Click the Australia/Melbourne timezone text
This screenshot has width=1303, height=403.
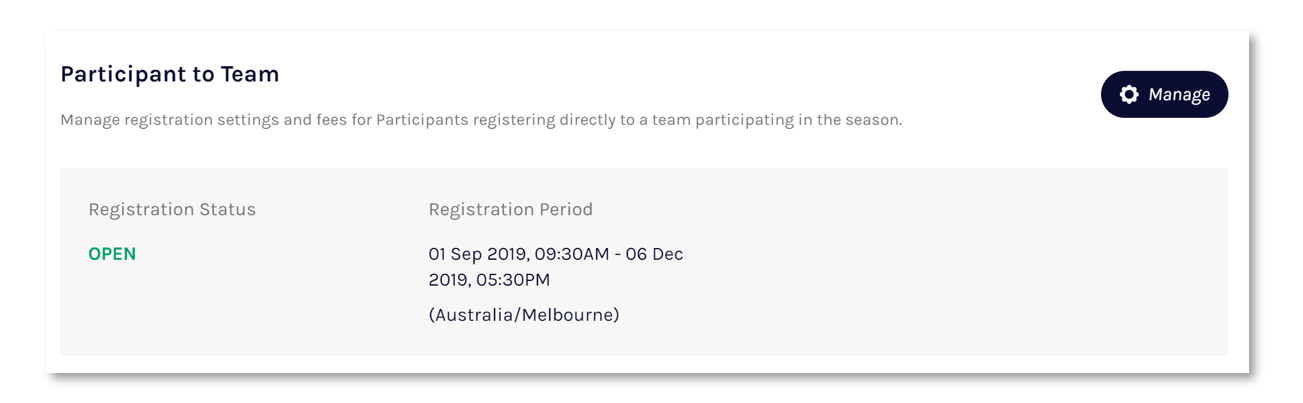(x=524, y=315)
